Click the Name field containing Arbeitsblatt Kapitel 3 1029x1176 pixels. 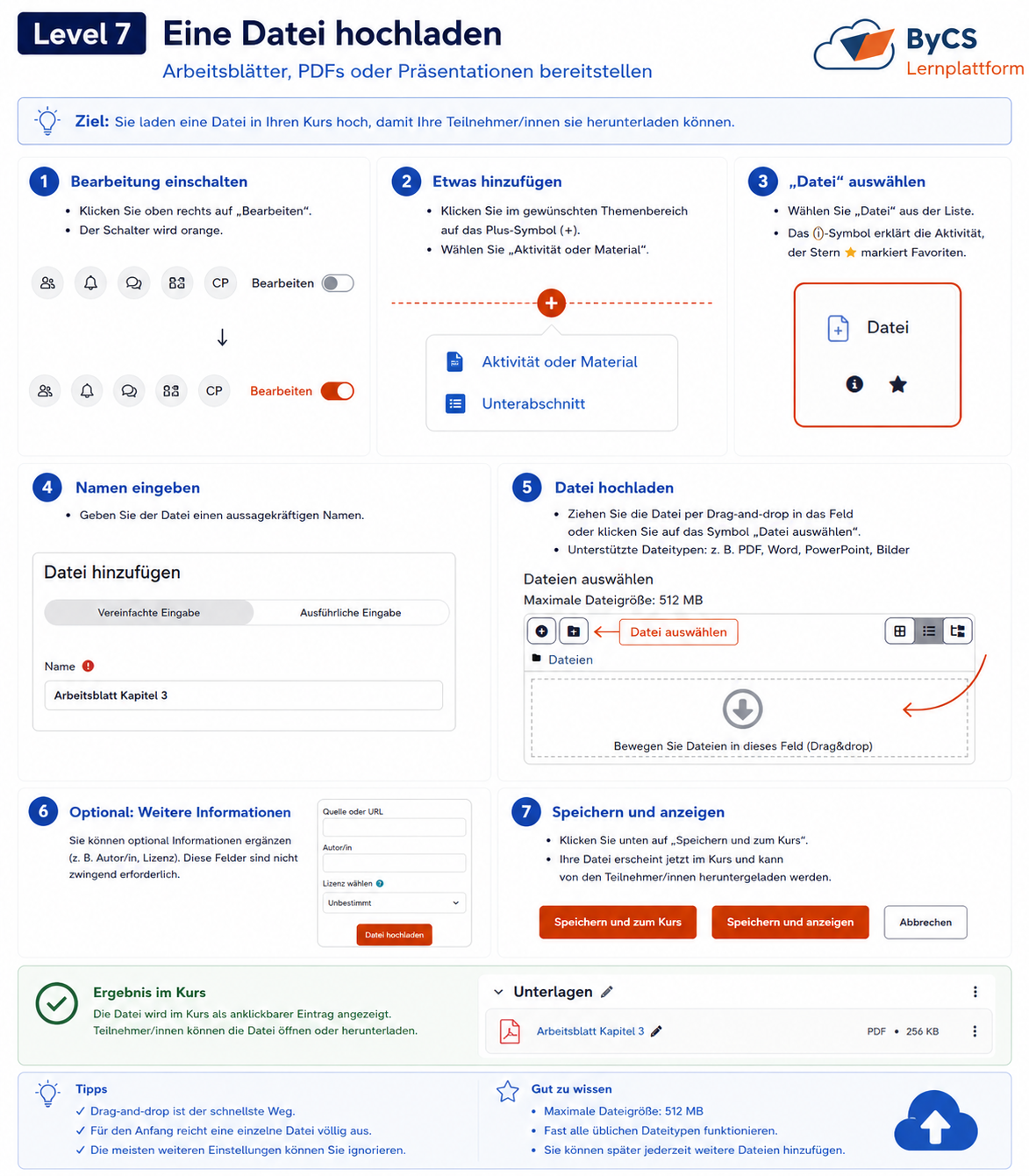[244, 695]
